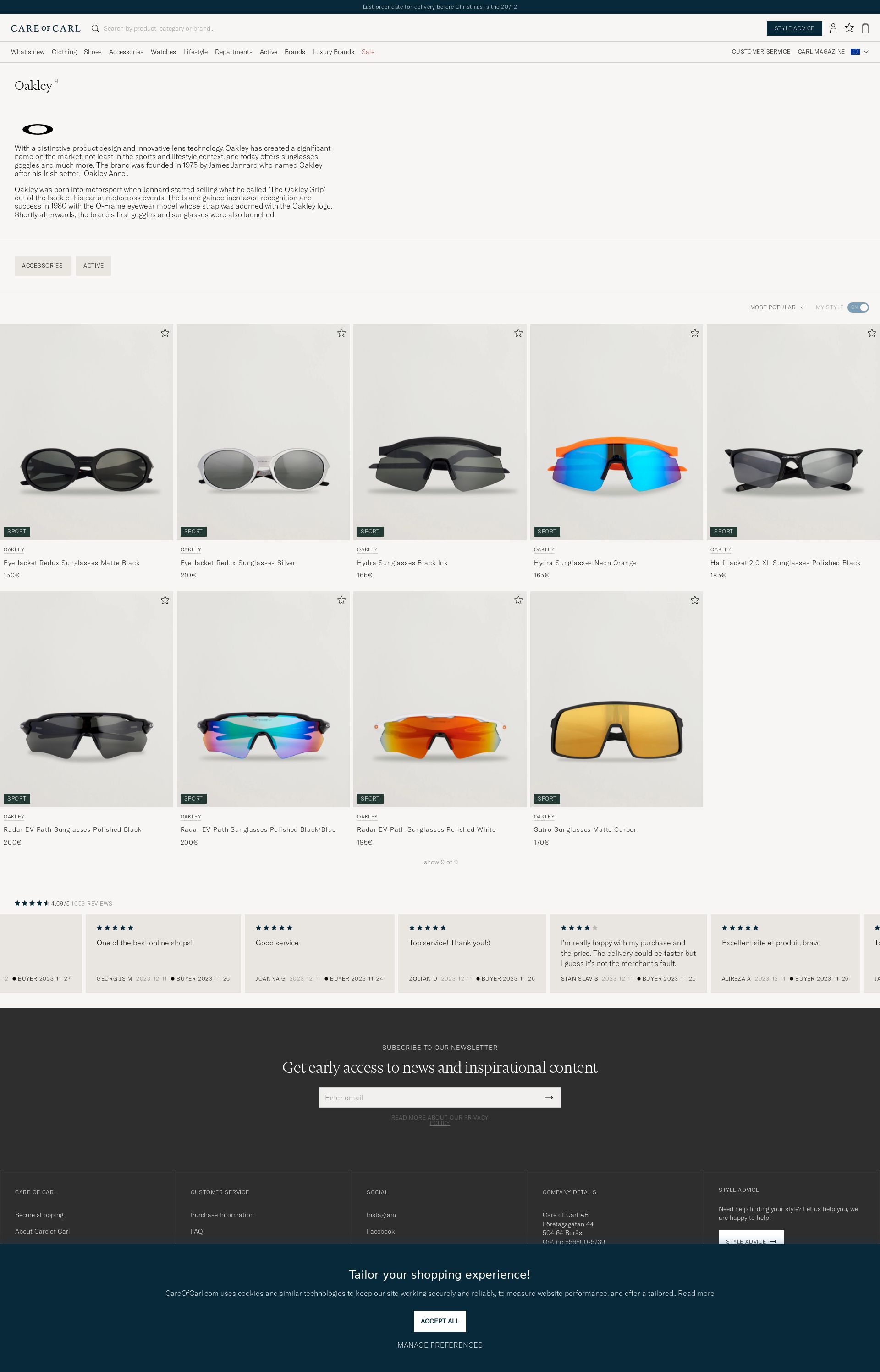Open the shopping bag icon
Image resolution: width=880 pixels, height=1372 pixels.
click(x=865, y=28)
